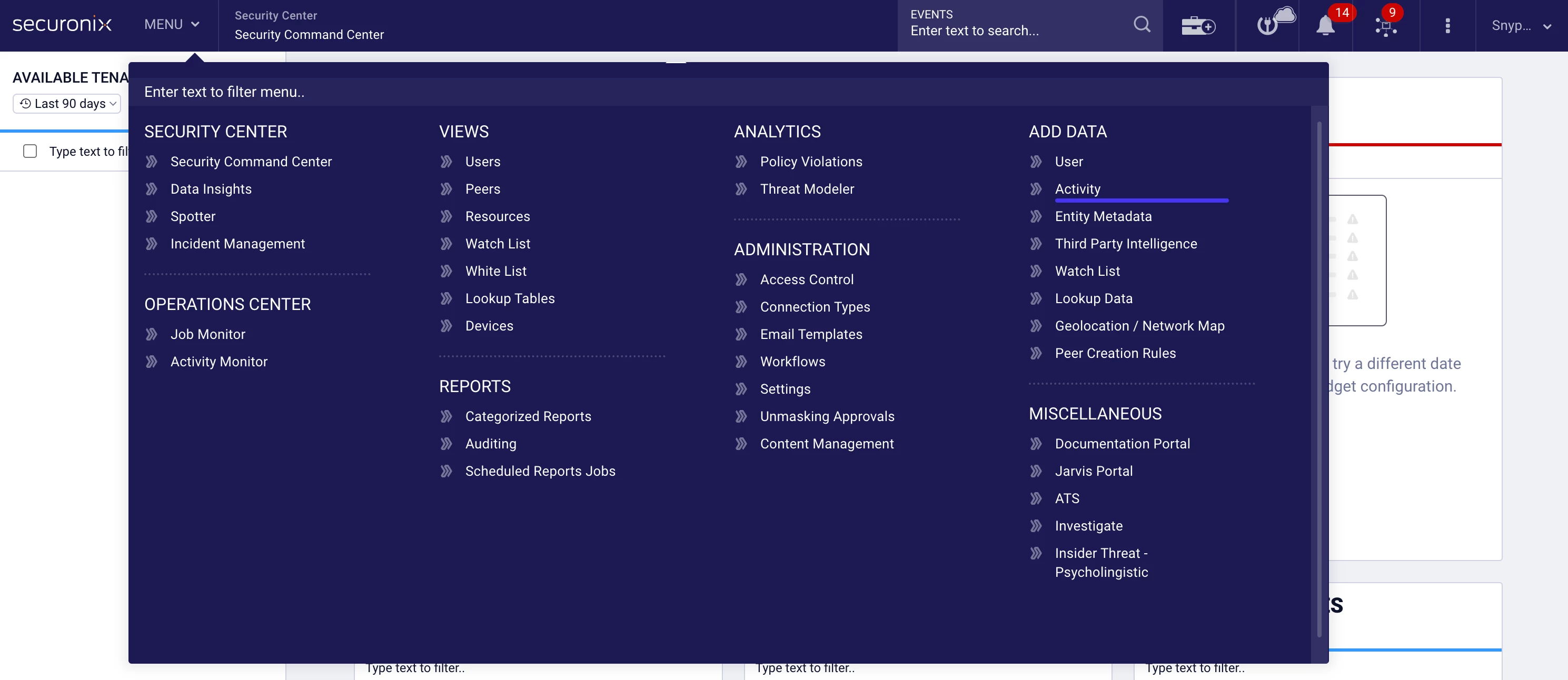Open the network icon with 9 badge
Viewport: 1568px width, 680px height.
coord(1385,27)
